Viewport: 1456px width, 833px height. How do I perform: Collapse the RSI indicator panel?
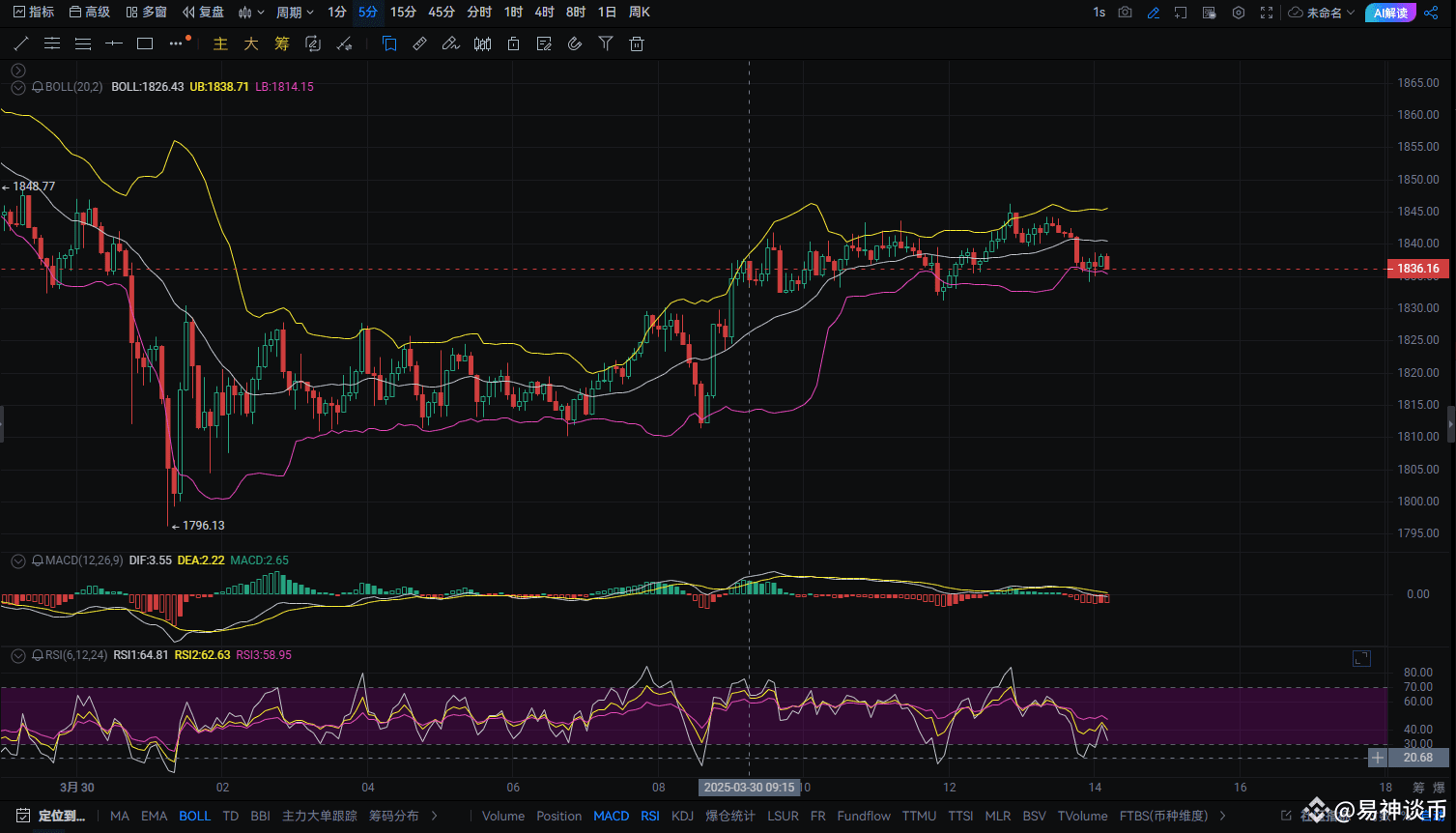[x=17, y=655]
